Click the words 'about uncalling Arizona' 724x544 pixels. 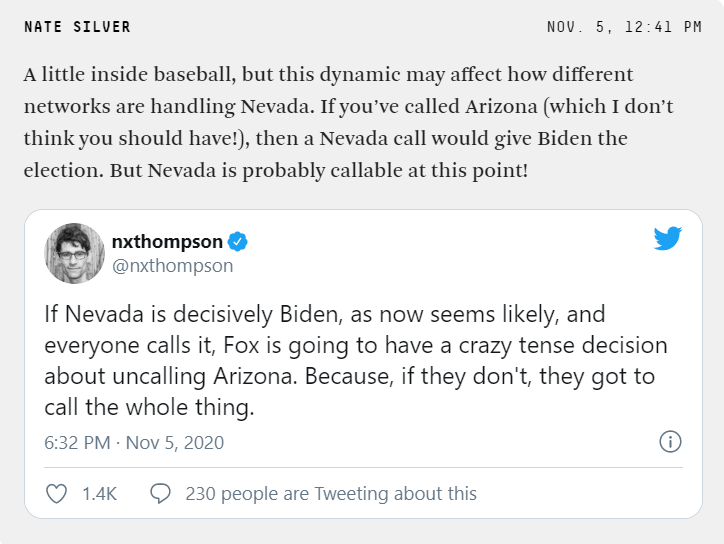pyautogui.click(x=169, y=376)
